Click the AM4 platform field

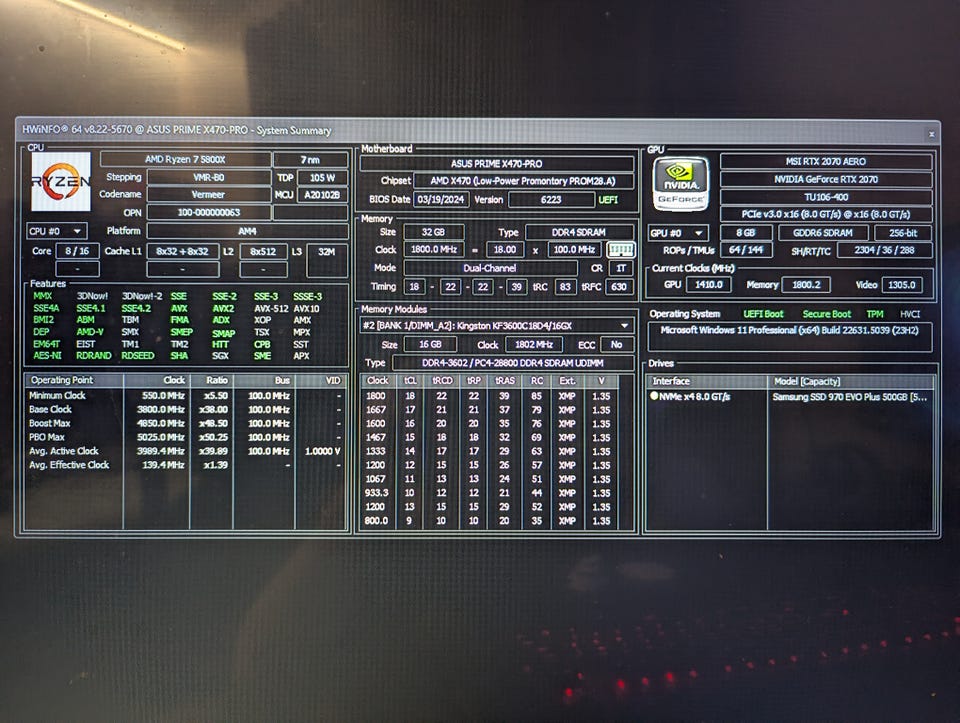pyautogui.click(x=247, y=231)
